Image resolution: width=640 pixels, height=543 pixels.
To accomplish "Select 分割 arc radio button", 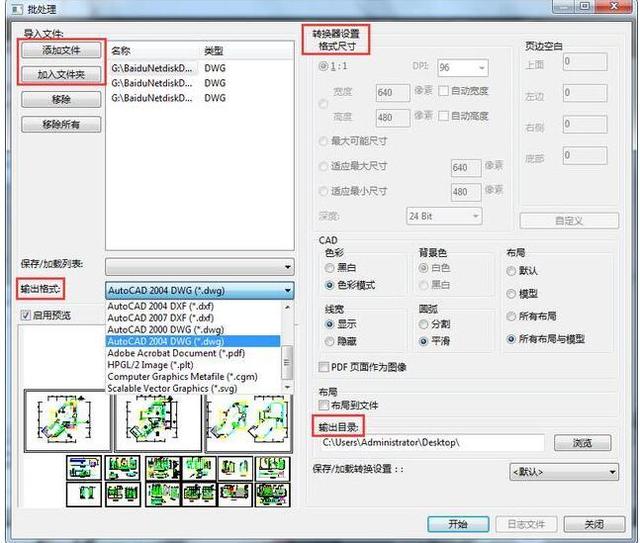I will tap(424, 324).
